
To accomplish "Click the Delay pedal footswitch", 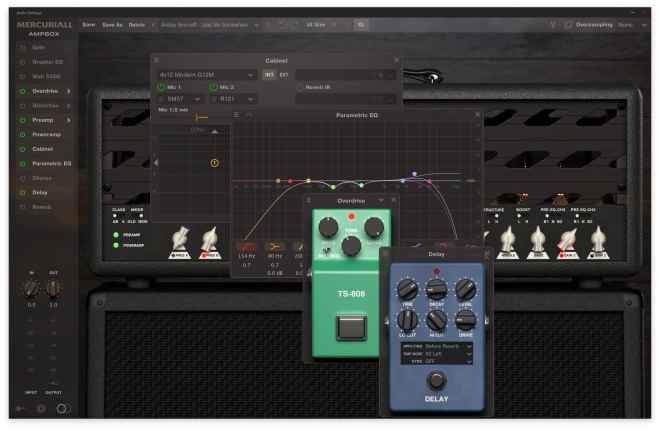I will coord(436,380).
